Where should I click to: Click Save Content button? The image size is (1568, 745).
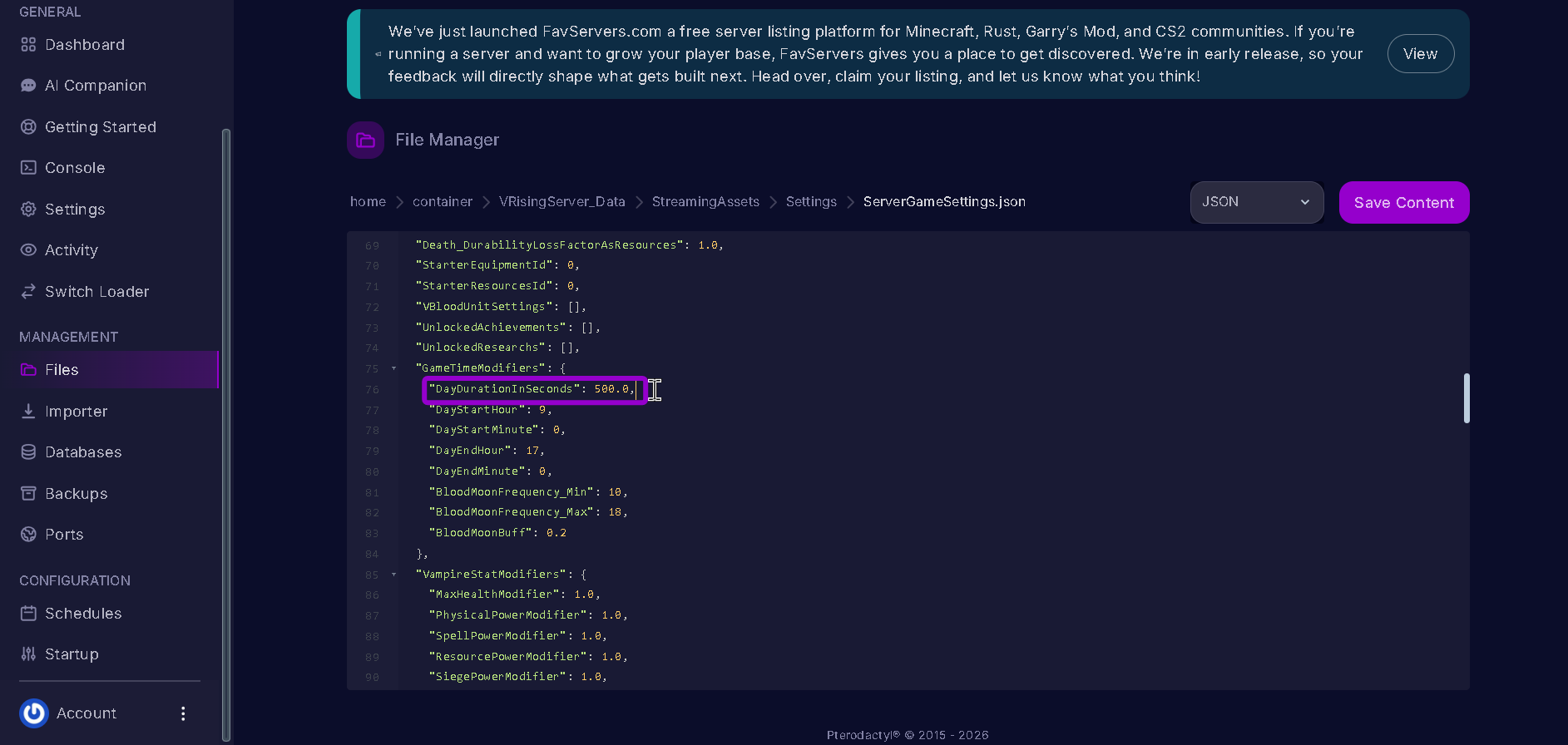pyautogui.click(x=1404, y=202)
